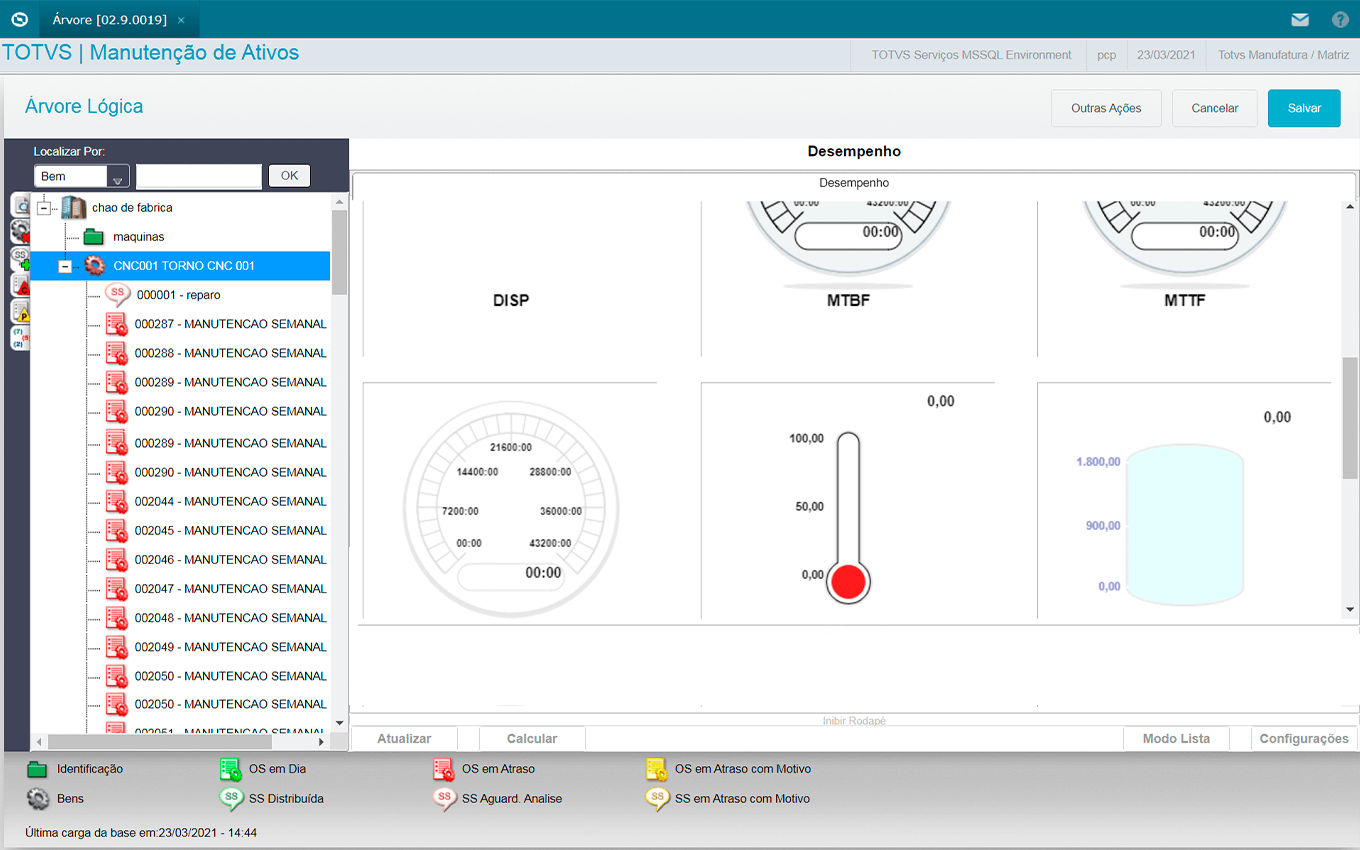Select row 002049 - MANUTENCAO SEMANAL
The height and width of the screenshot is (850, 1360).
(231, 646)
